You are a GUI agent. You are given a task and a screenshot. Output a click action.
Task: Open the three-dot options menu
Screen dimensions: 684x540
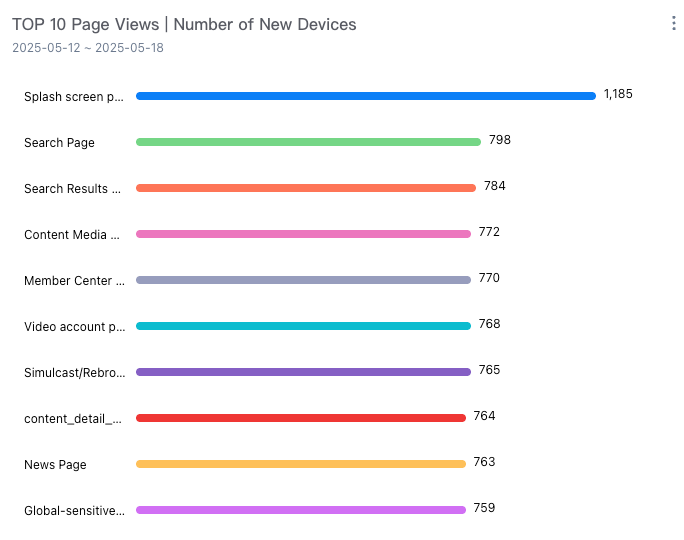click(x=674, y=24)
